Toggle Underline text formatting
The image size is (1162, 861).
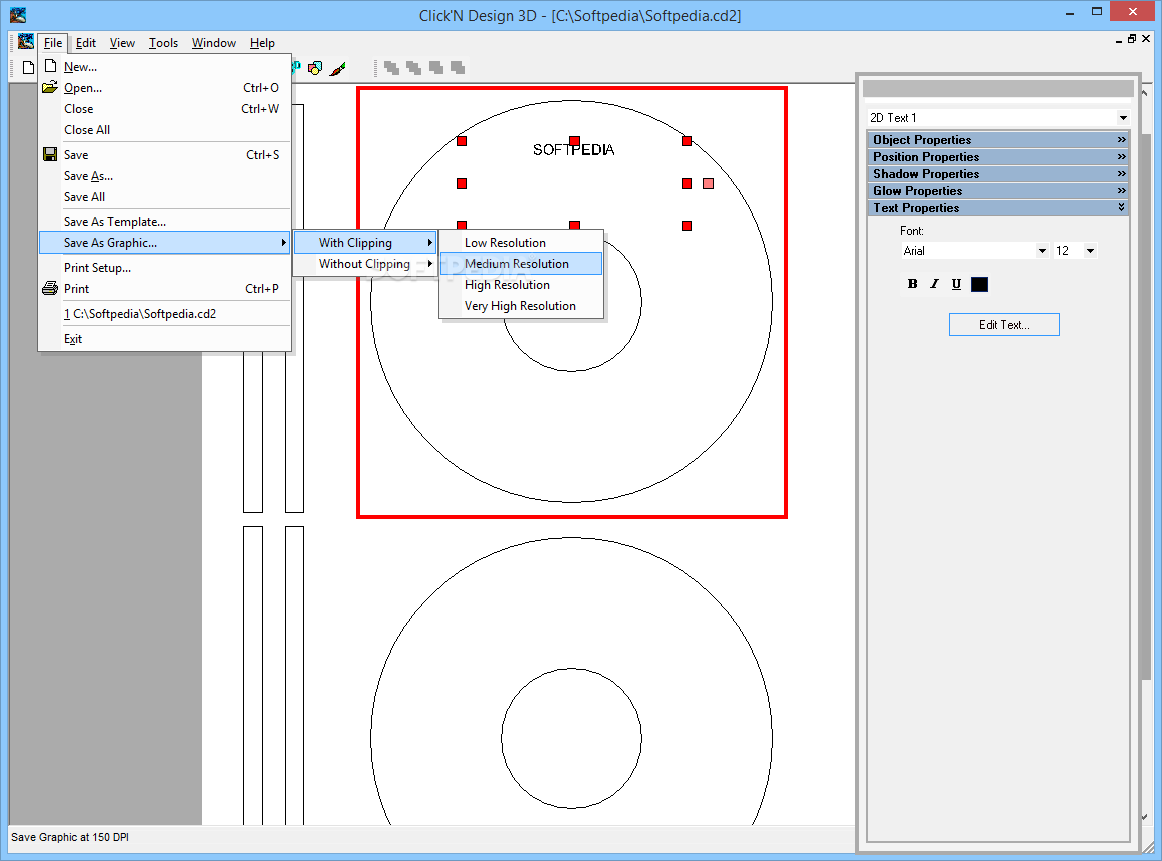pos(956,284)
